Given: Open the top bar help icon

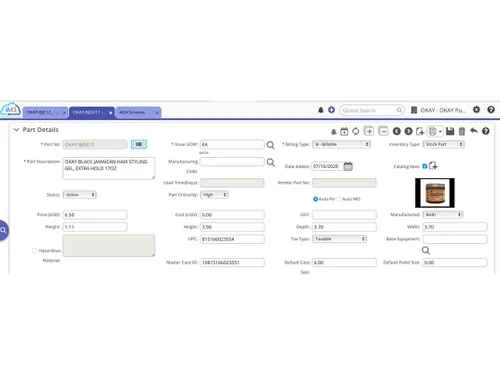Looking at the screenshot, I should [491, 109].
